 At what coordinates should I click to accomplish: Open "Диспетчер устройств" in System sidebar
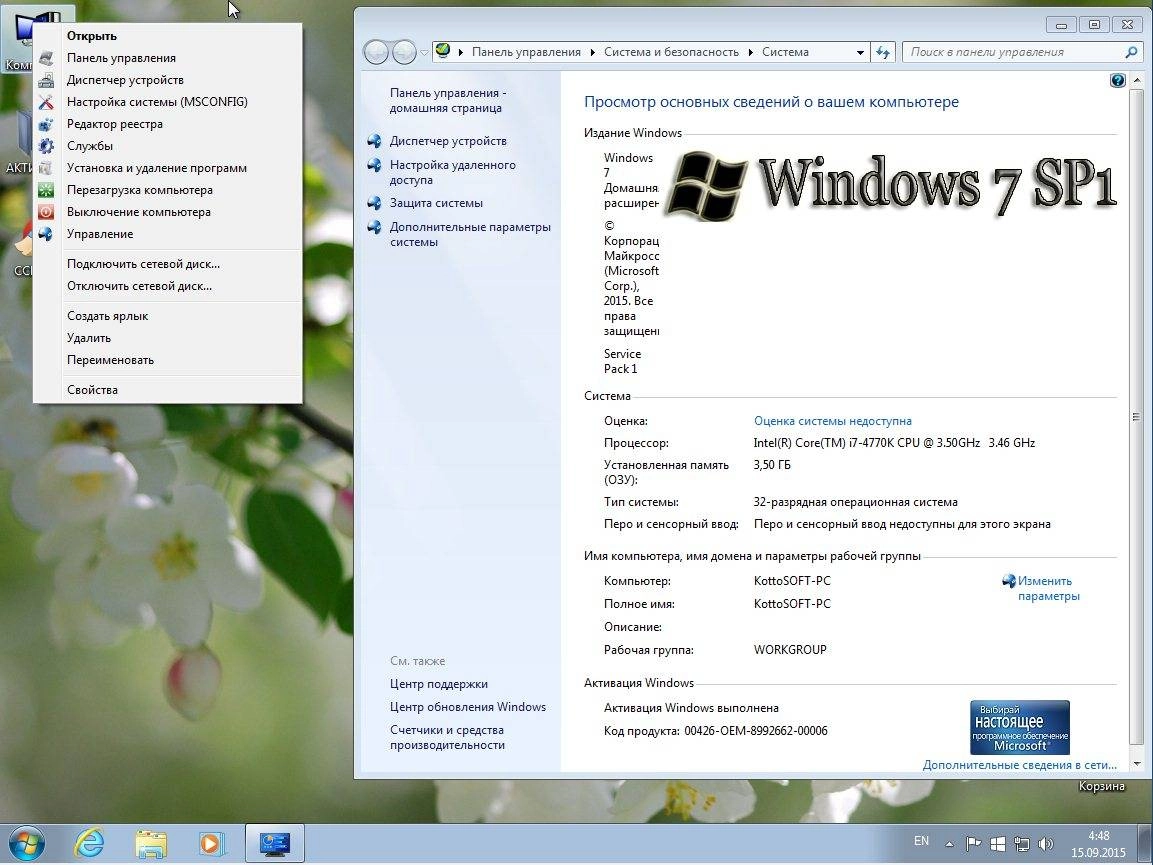[x=448, y=140]
